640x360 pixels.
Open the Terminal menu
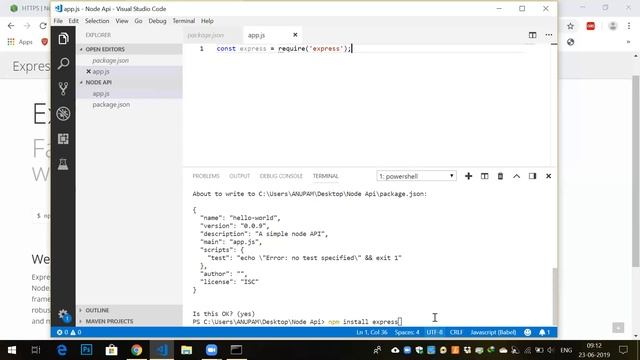tap(184, 21)
